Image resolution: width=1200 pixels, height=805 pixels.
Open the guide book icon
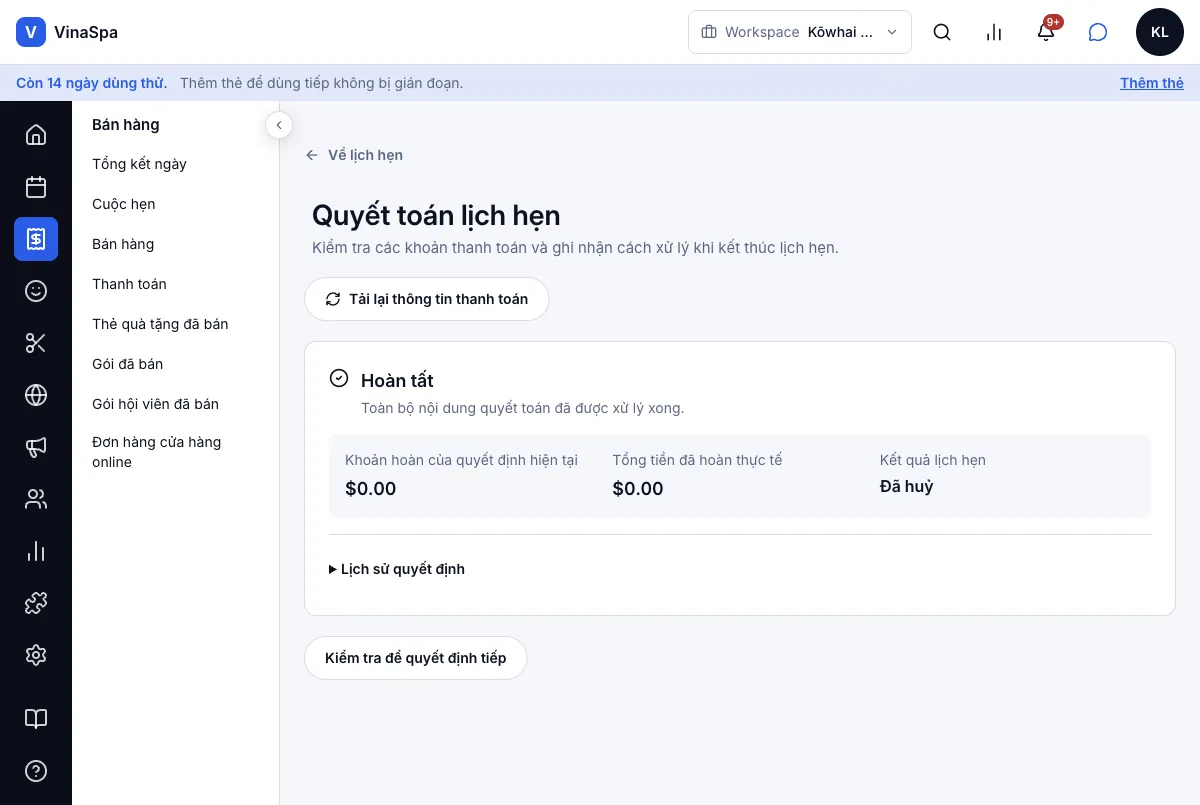coord(36,719)
